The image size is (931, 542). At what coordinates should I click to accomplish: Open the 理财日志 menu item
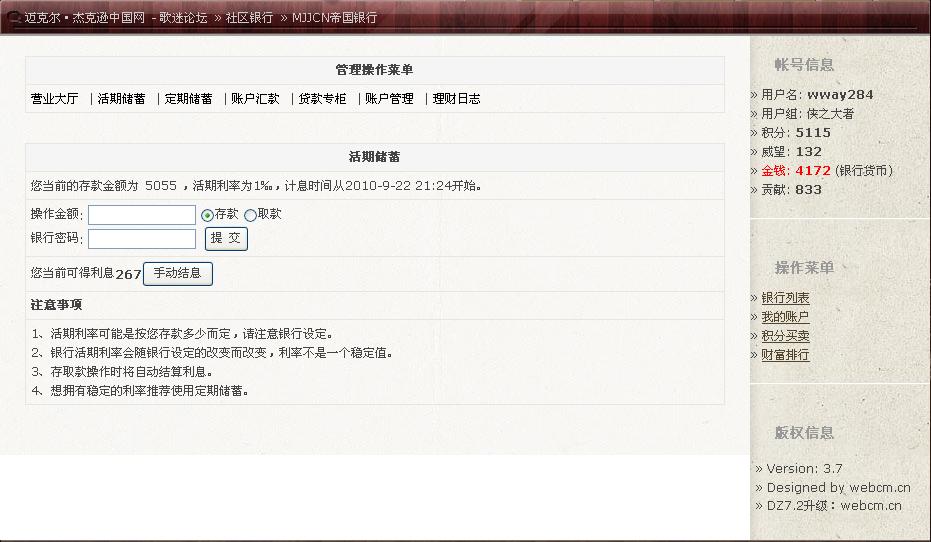[457, 99]
